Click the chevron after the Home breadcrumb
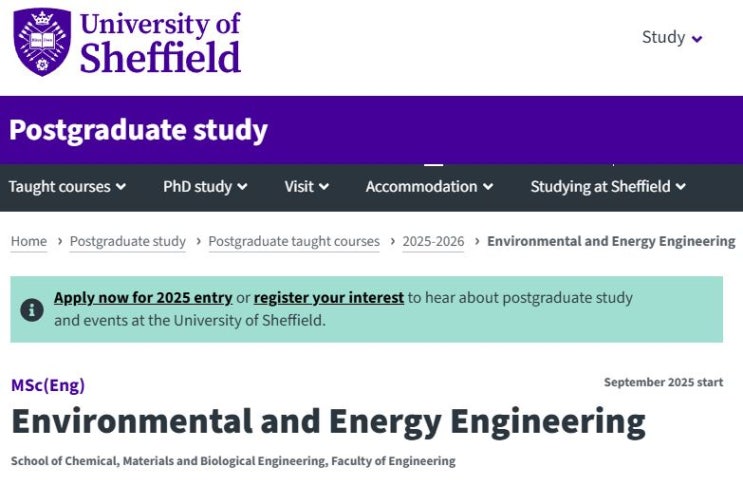This screenshot has width=743, height=485. coord(60,241)
